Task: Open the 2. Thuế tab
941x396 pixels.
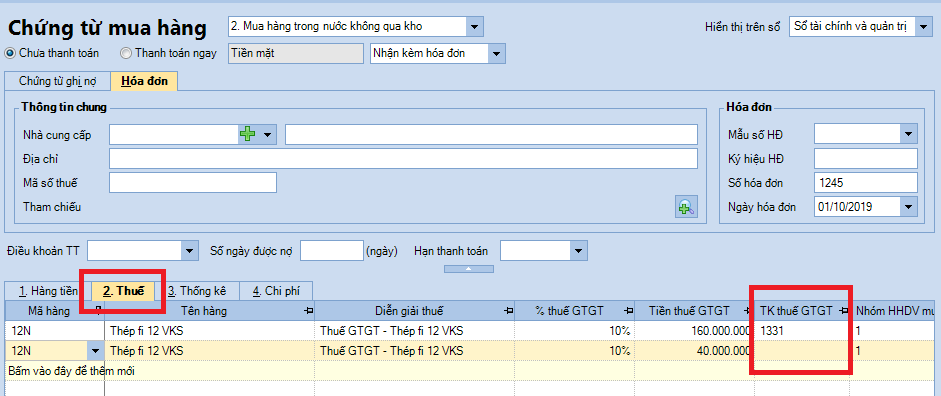Action: 124,292
